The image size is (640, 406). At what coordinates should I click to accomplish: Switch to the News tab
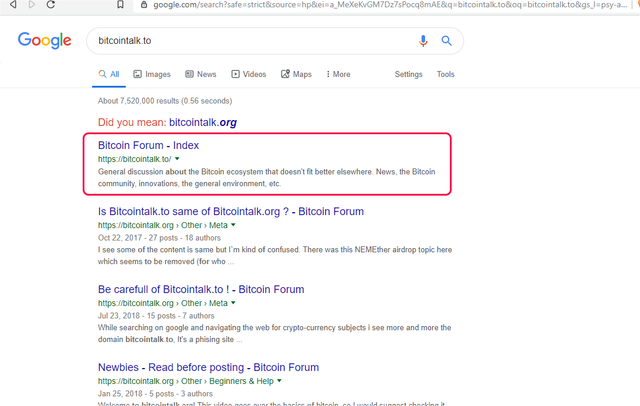201,74
